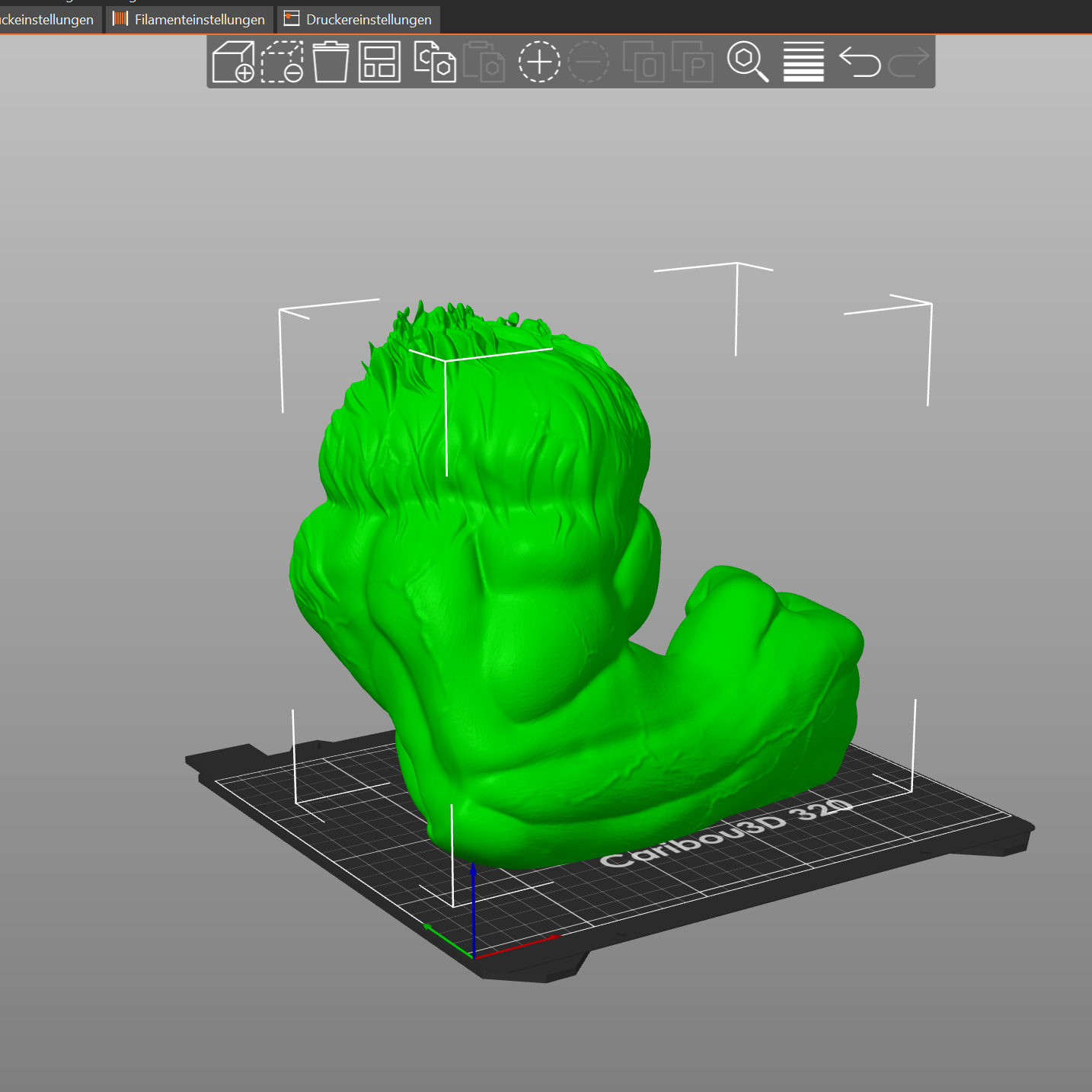Click the Arrange objects icon
This screenshot has width=1092, height=1092.
379,62
